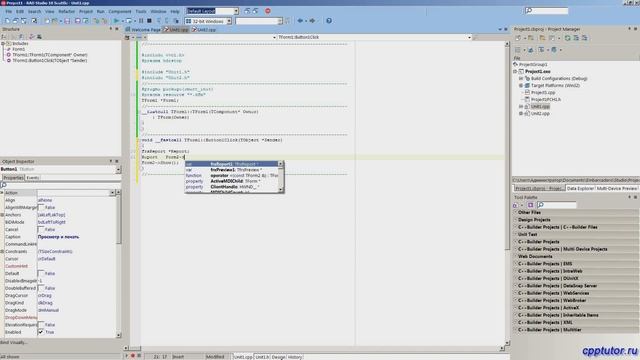Viewport: 640px width, 360px height.
Task: Select Project1PCH1.h in the Project Manager
Action: 546,100
